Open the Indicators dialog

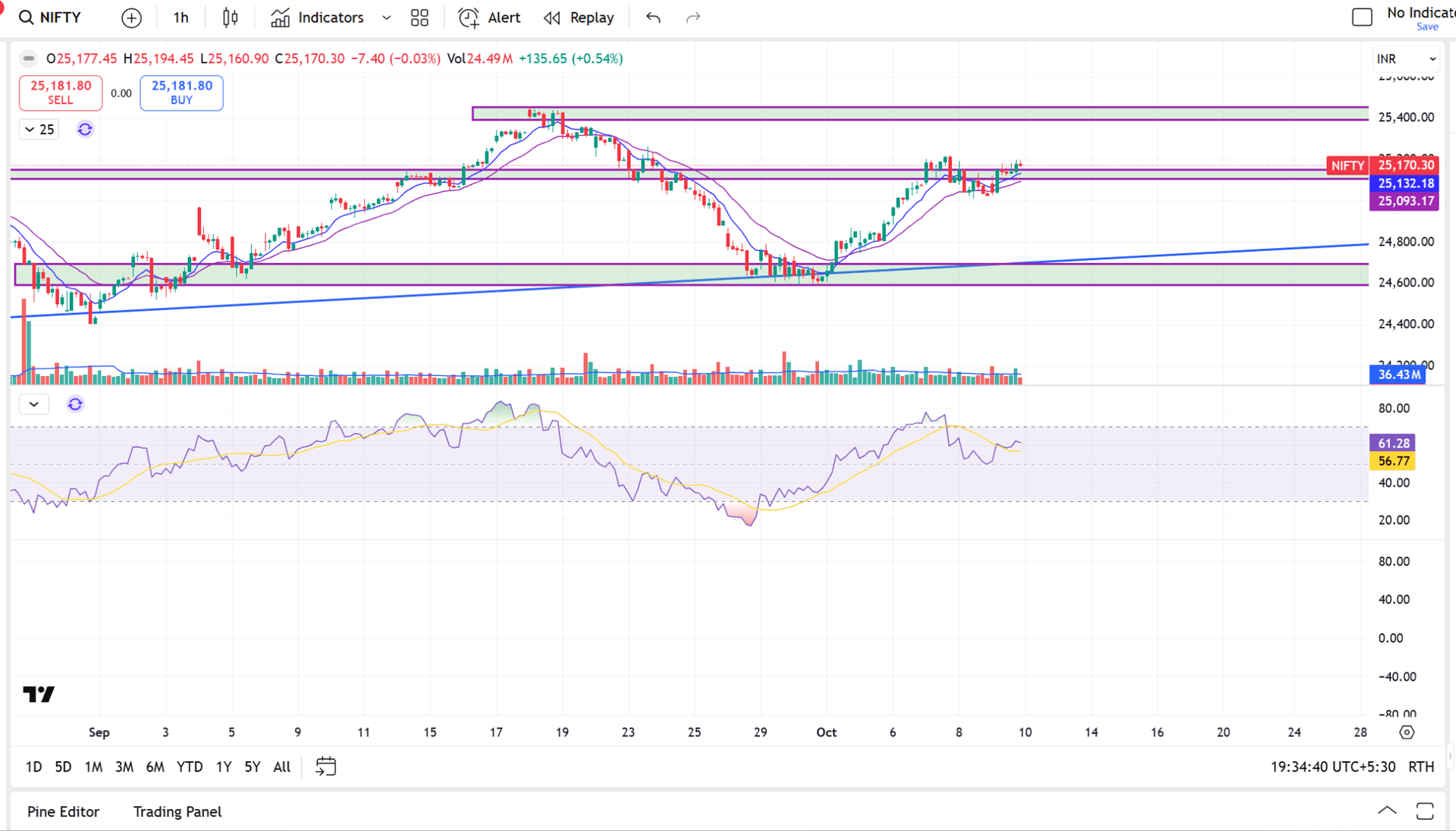[x=318, y=17]
